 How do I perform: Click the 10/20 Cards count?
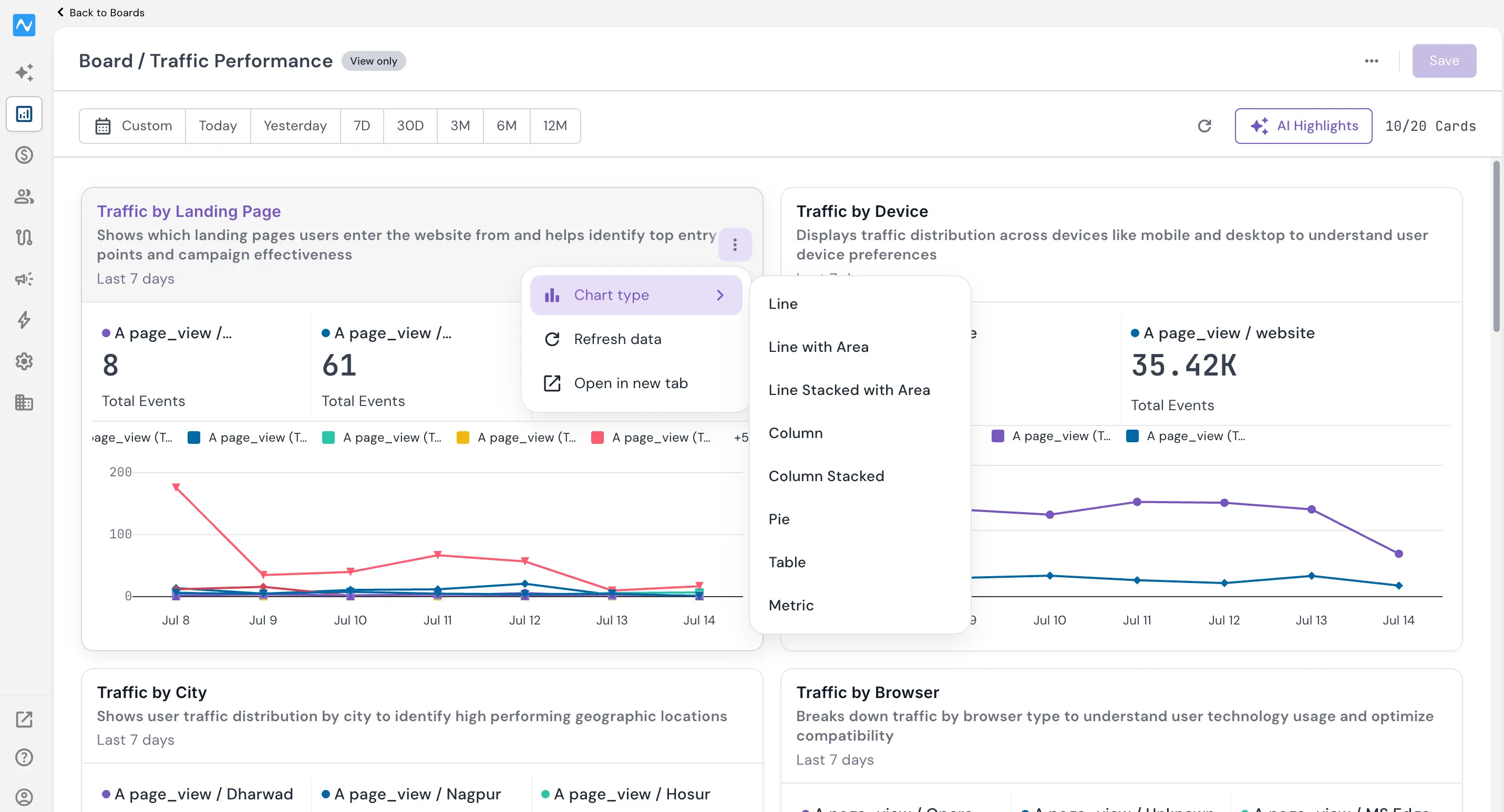click(1430, 126)
